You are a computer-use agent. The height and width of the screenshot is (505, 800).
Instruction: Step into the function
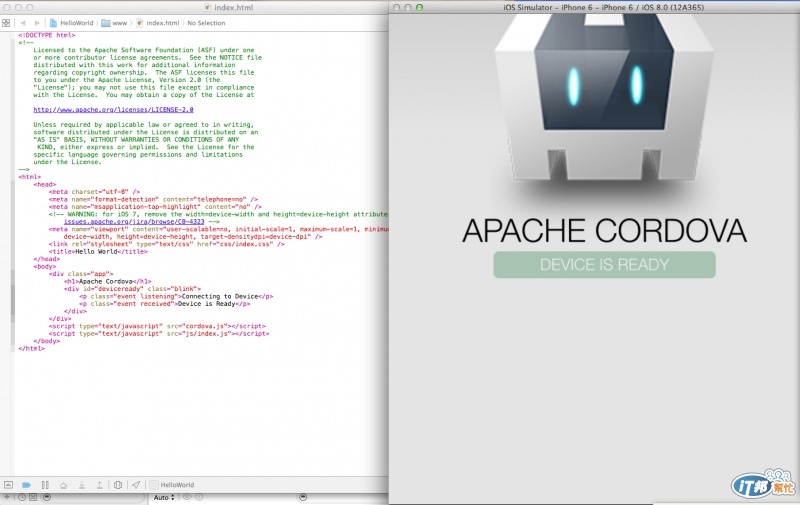pos(82,485)
